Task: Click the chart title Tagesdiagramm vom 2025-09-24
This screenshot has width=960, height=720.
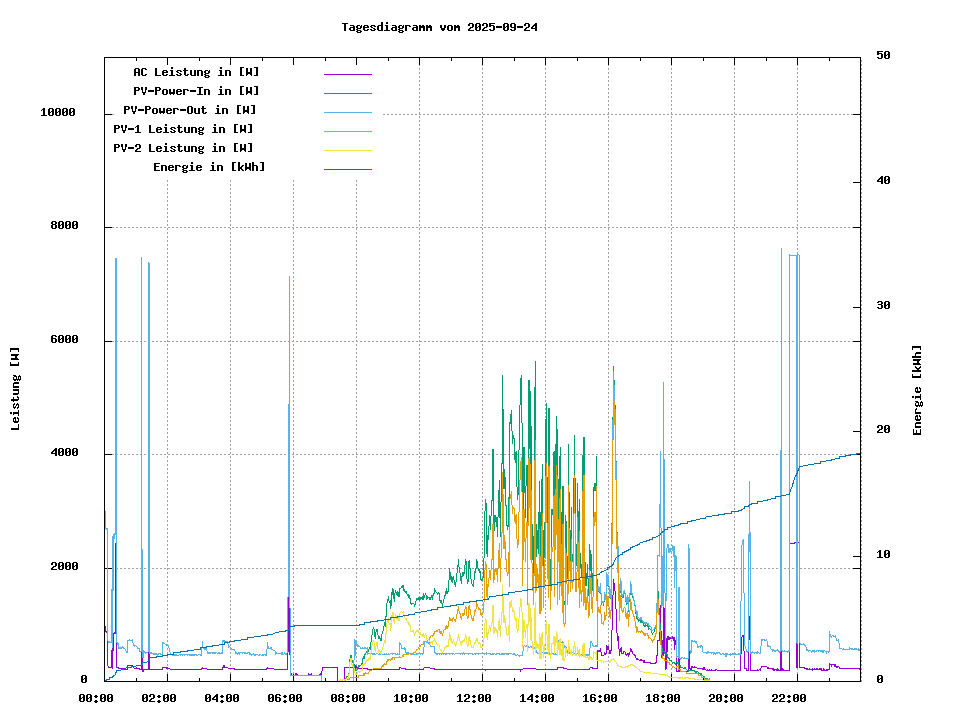Action: click(439, 27)
